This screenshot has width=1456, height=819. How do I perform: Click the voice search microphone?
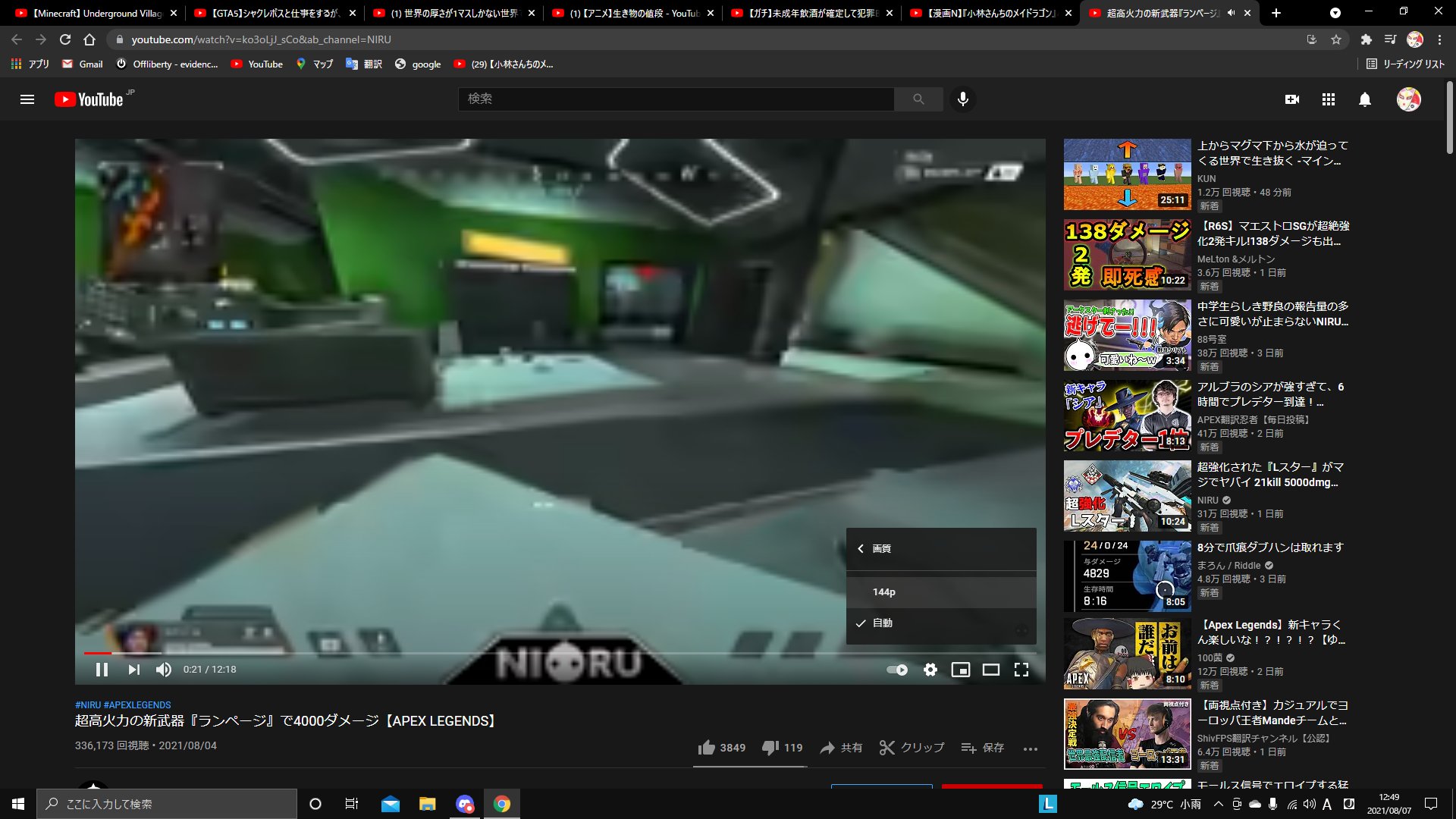coord(962,99)
